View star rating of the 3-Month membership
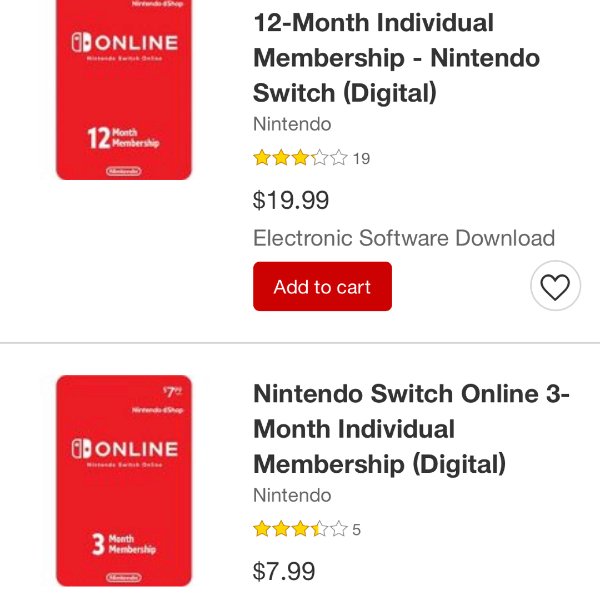This screenshot has height=600, width=600. click(300, 529)
